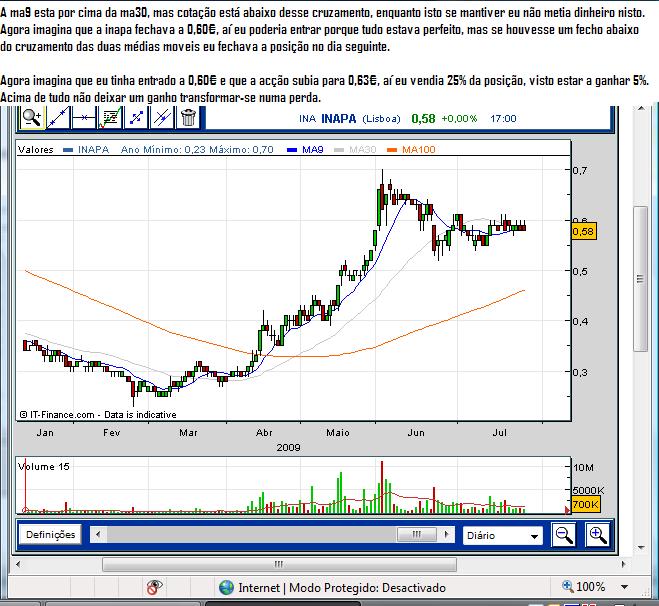Click the page scroll up arrow

pyautogui.click(x=641, y=109)
